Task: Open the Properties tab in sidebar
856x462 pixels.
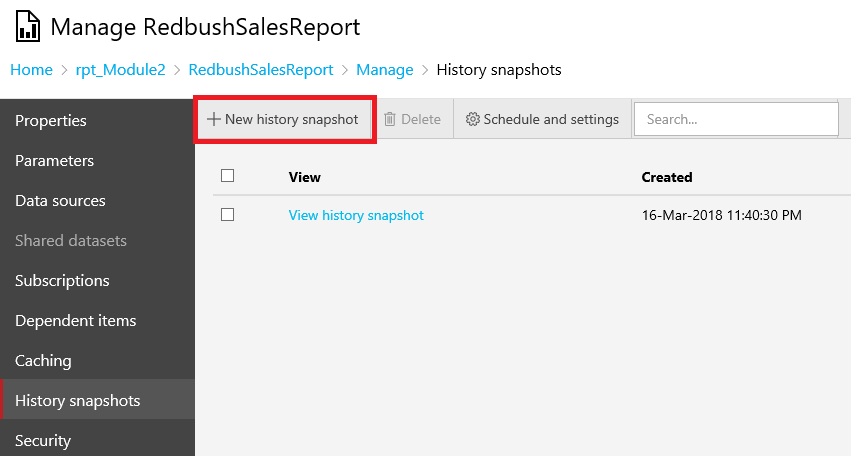Action: coord(51,121)
